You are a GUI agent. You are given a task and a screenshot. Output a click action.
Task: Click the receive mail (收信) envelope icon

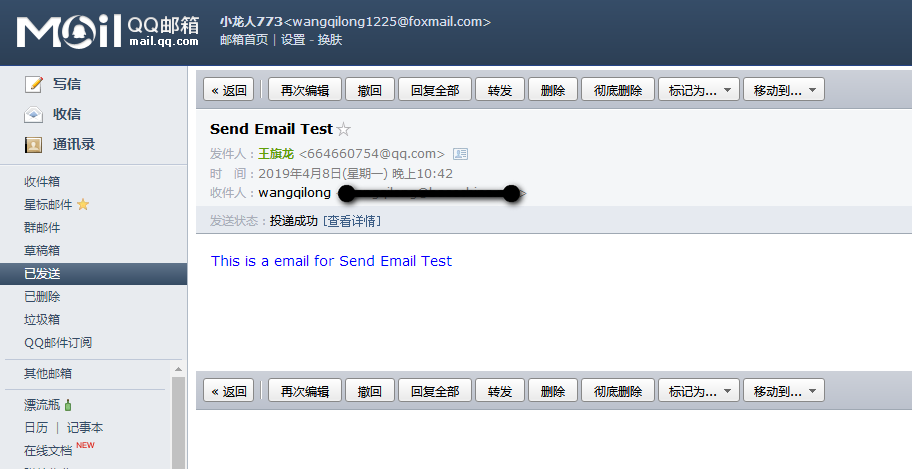pos(34,115)
